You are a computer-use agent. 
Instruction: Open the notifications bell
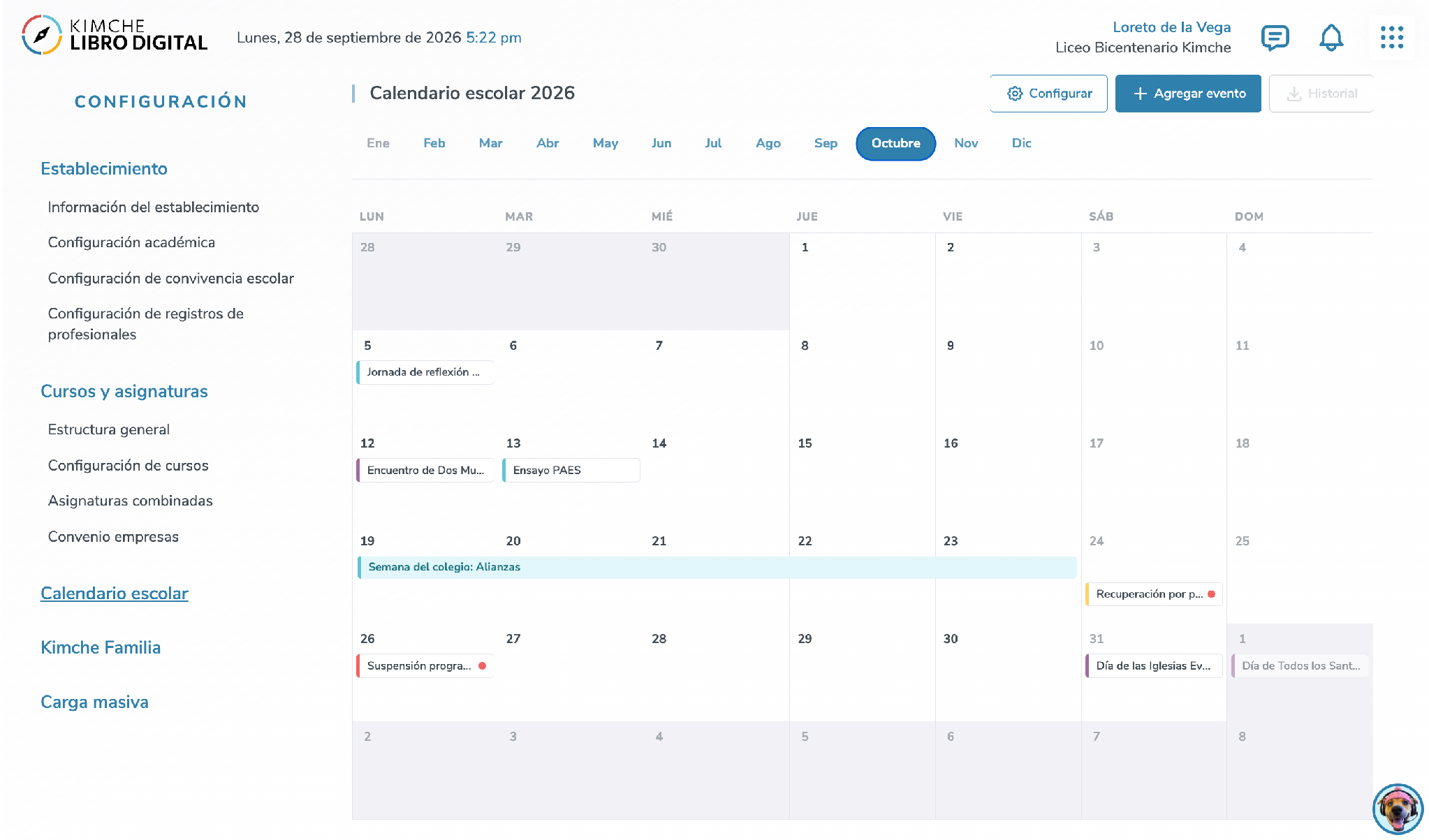[x=1331, y=38]
